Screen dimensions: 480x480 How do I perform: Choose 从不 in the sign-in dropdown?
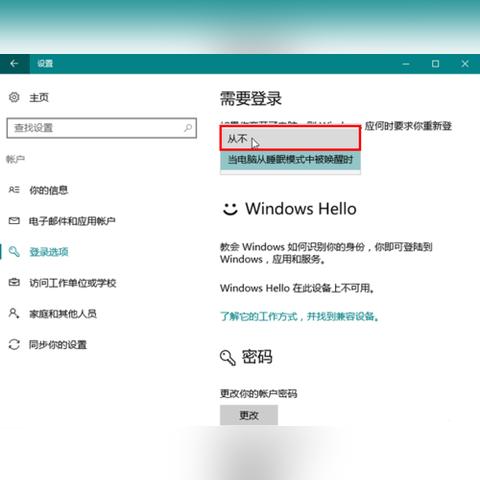point(290,138)
